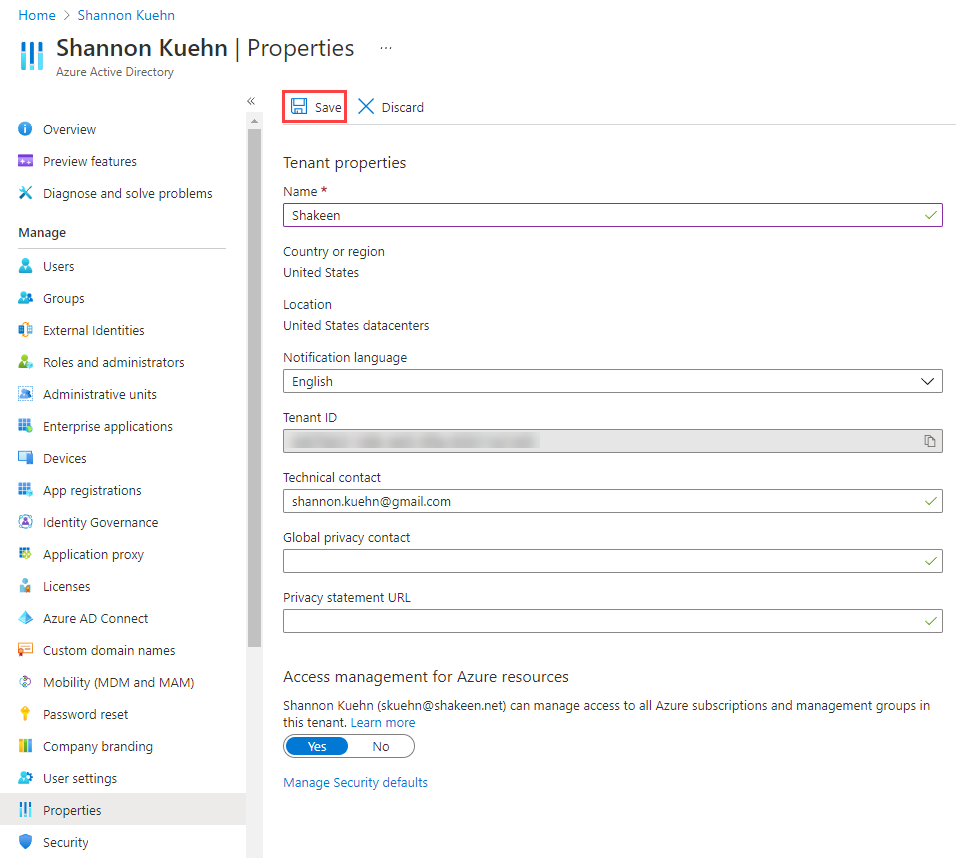This screenshot has height=858, width=956.
Task: Click the sidebar scrollbar up arrow
Action: (x=254, y=121)
